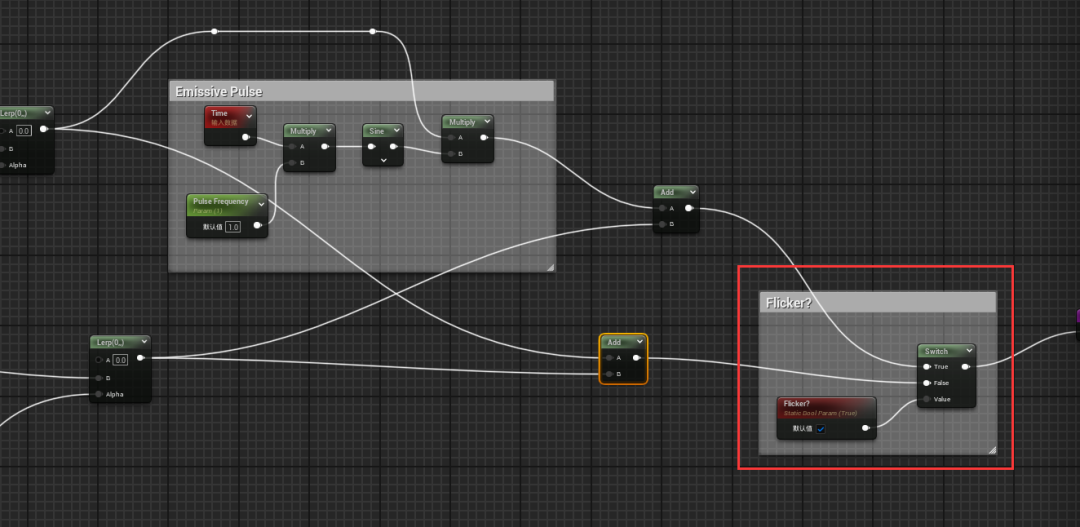The height and width of the screenshot is (527, 1080).
Task: Select the lower Lerp(0_) node title
Action: pos(110,342)
